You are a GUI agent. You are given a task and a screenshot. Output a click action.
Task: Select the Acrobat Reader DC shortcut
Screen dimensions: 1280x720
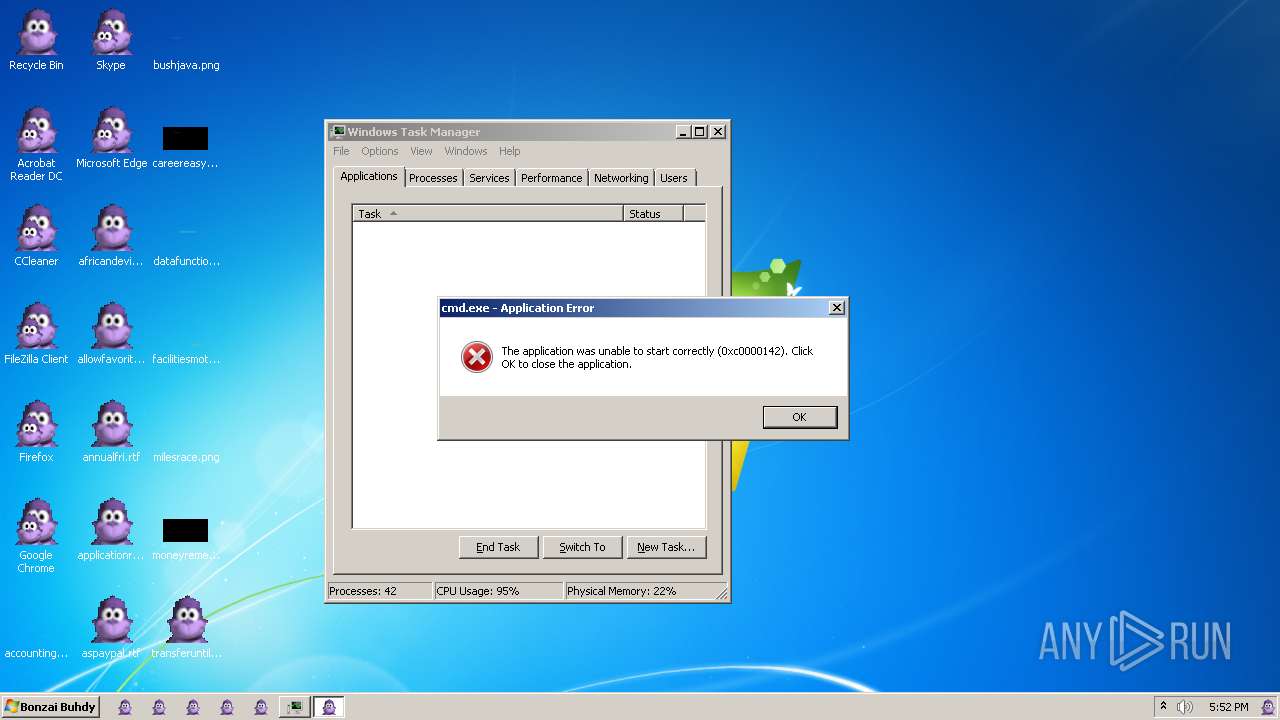36,145
